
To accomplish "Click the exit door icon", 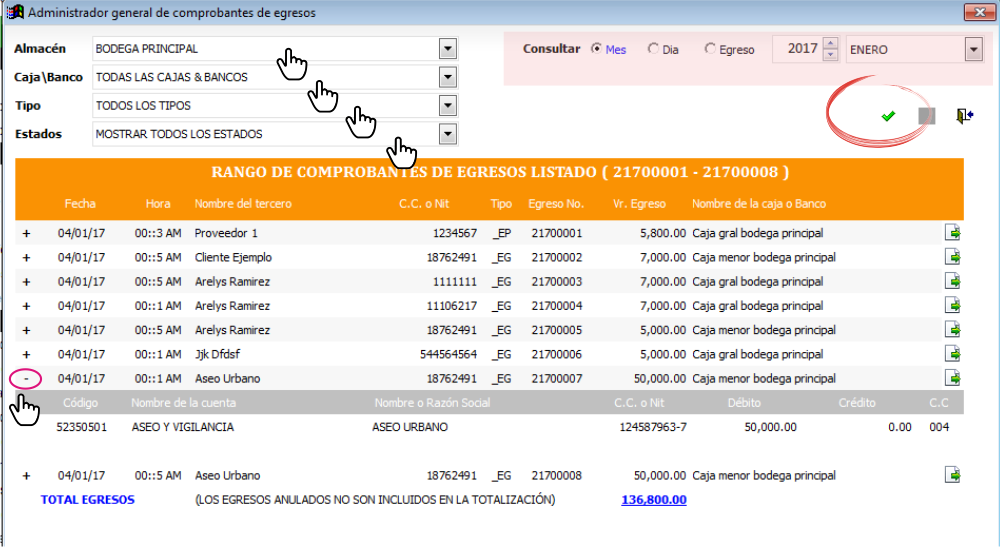I will [x=964, y=115].
